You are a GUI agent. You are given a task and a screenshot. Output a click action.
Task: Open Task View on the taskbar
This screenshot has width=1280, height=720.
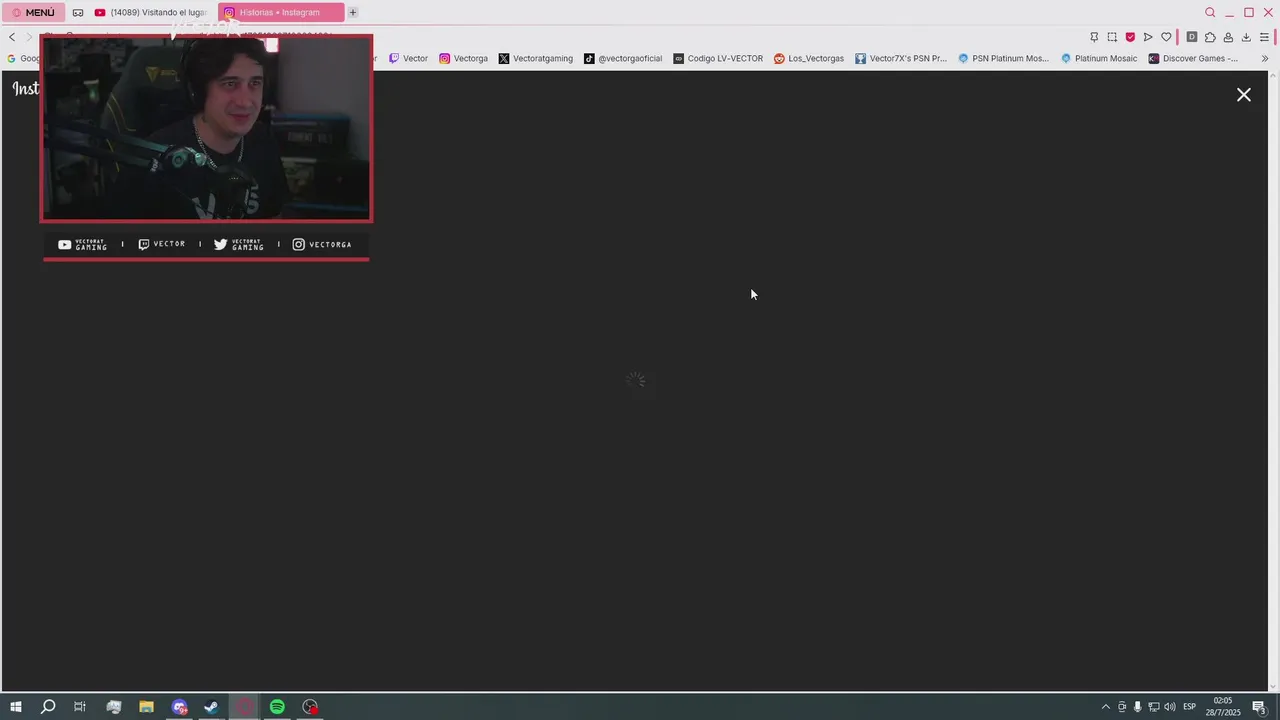coord(80,707)
